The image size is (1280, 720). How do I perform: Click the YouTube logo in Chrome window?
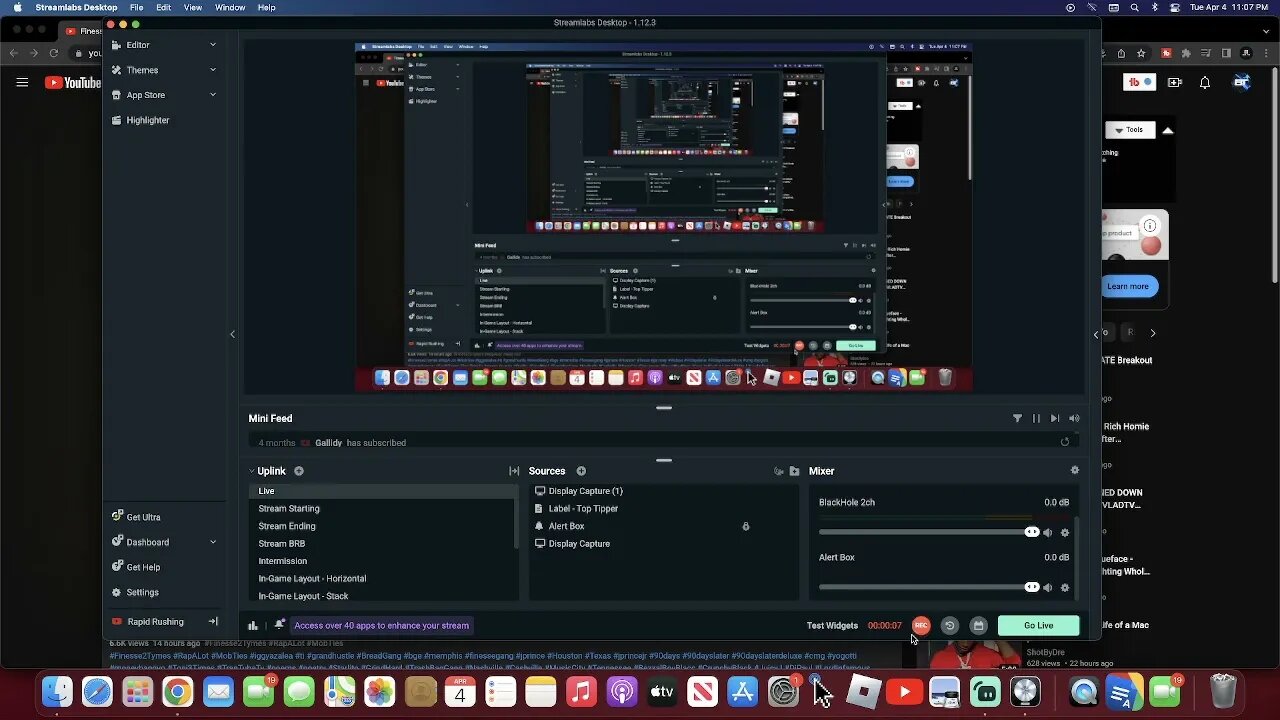click(x=73, y=83)
